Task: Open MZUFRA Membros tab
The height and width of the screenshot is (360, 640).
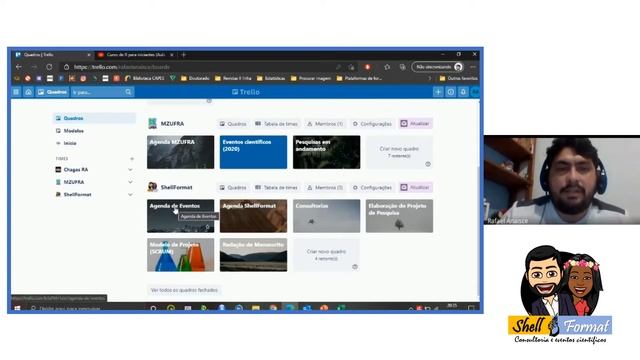Action: coord(325,124)
